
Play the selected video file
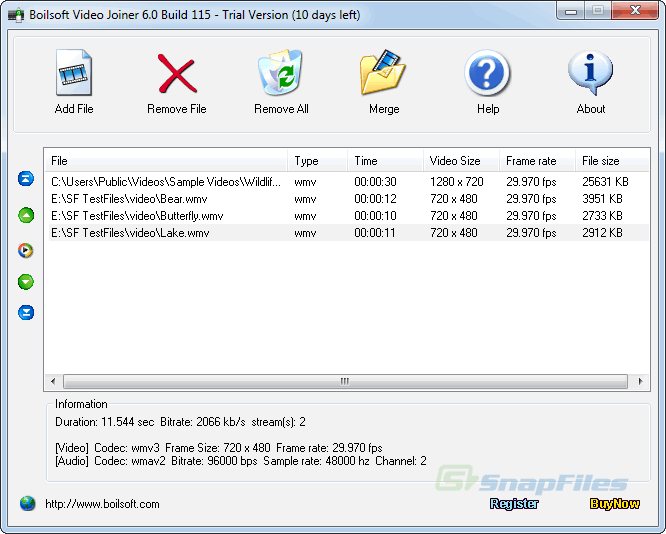click(x=25, y=250)
